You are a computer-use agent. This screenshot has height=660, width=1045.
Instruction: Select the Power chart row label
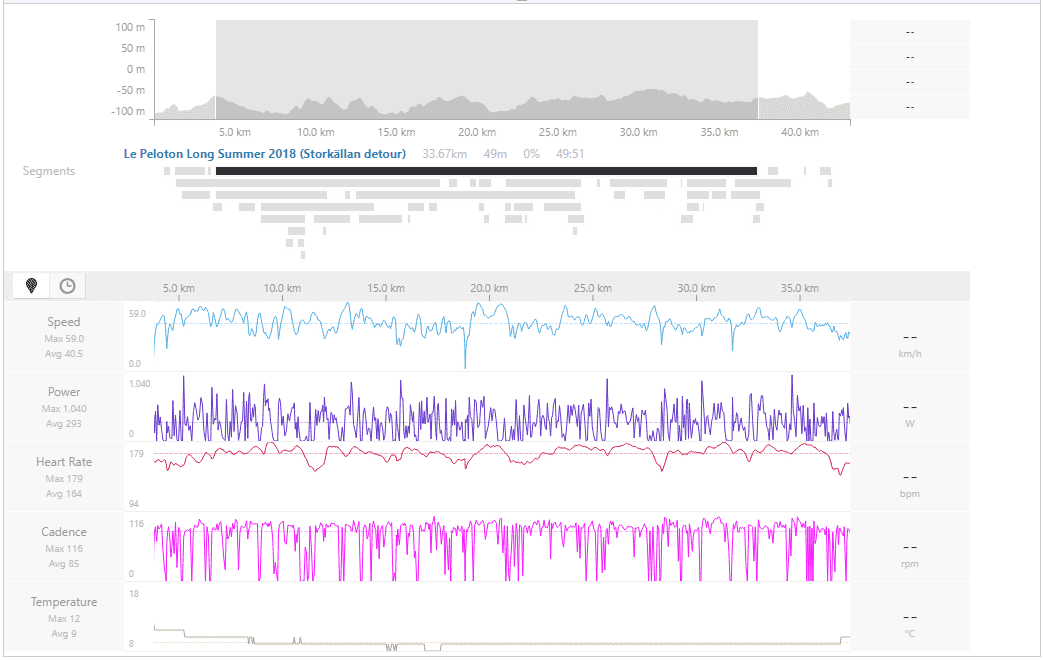coord(64,392)
